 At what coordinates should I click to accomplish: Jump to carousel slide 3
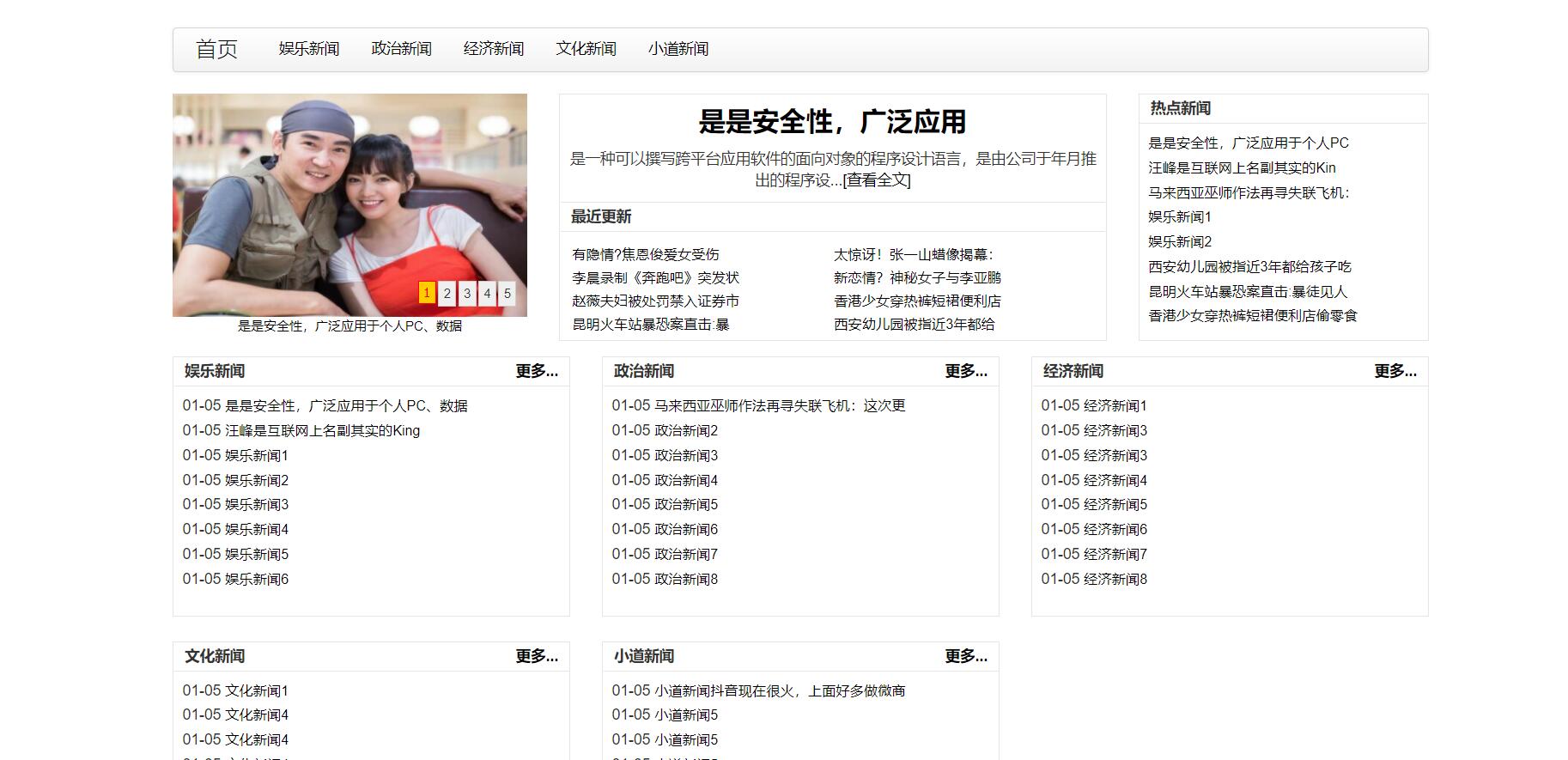[467, 294]
